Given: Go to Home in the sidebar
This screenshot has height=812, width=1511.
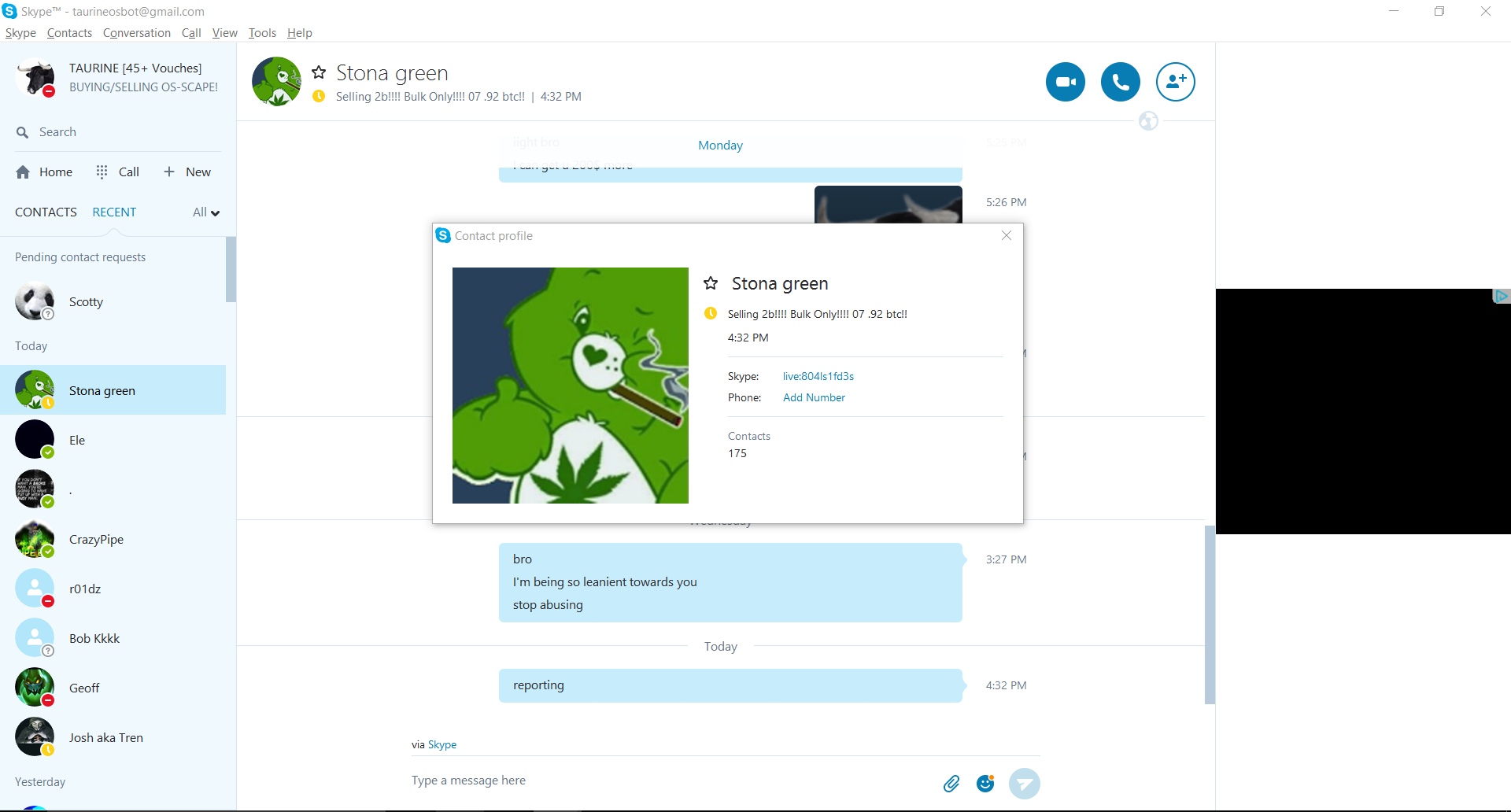Looking at the screenshot, I should (44, 172).
